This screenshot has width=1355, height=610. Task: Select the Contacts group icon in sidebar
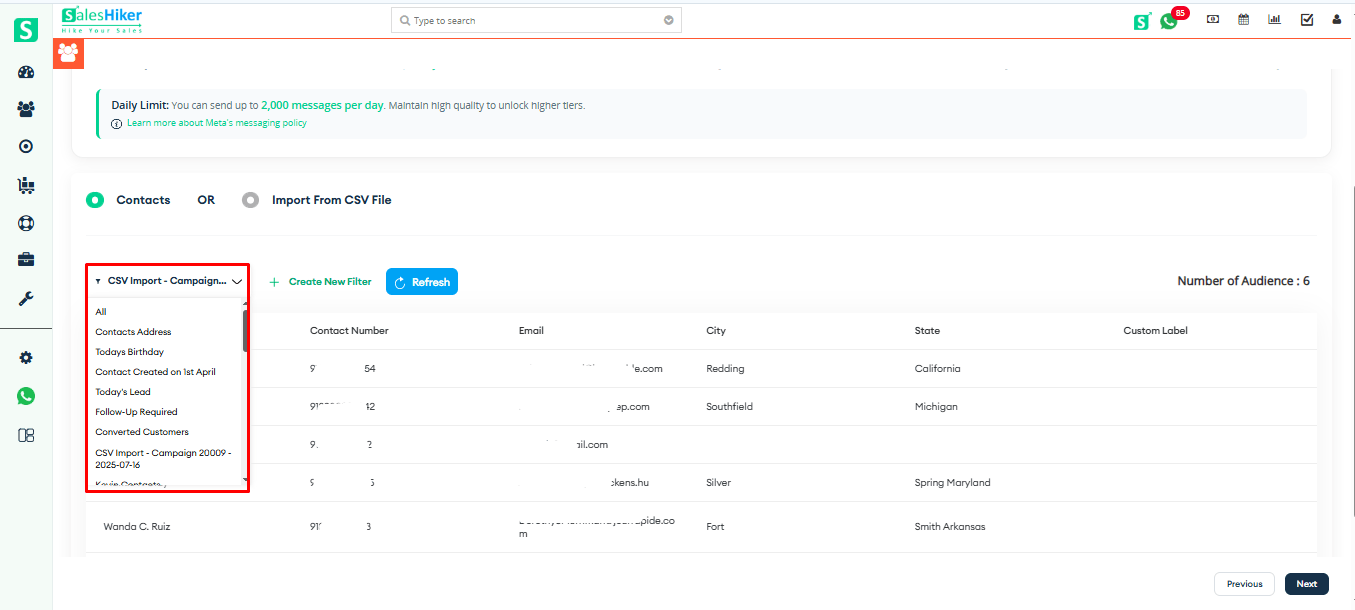[25, 108]
